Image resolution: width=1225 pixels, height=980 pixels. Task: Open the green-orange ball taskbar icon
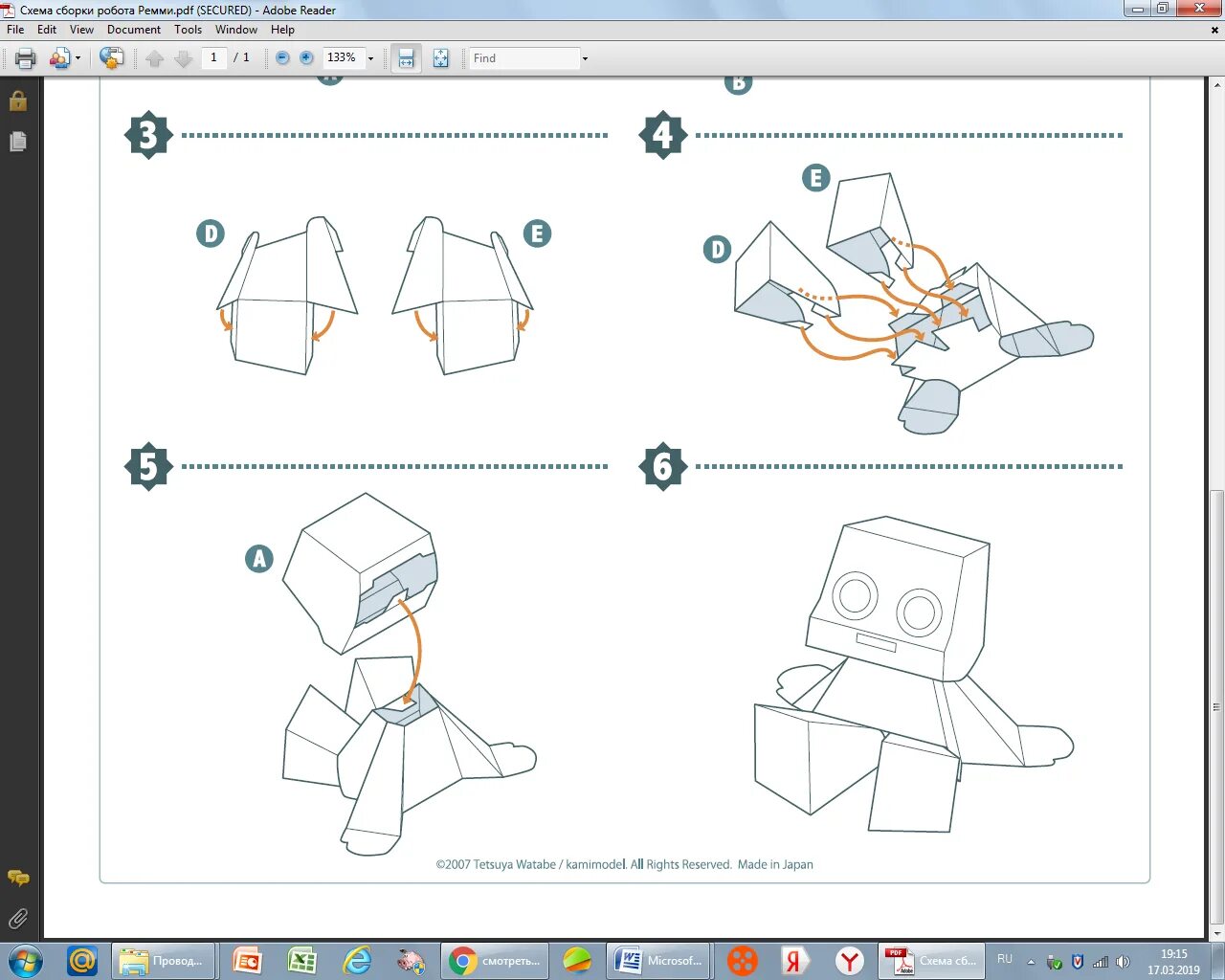tap(577, 961)
